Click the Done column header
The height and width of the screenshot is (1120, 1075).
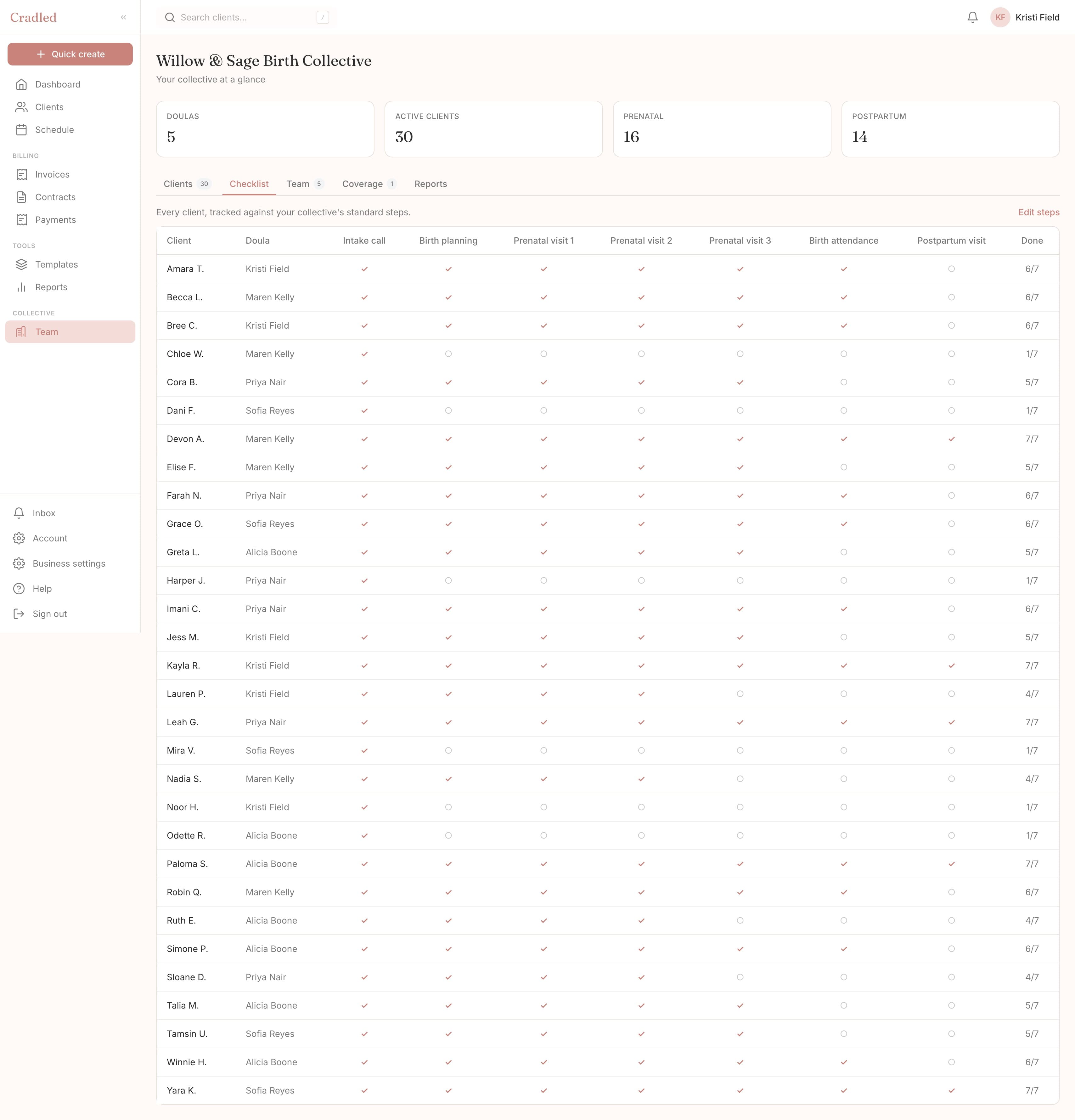pos(1032,240)
